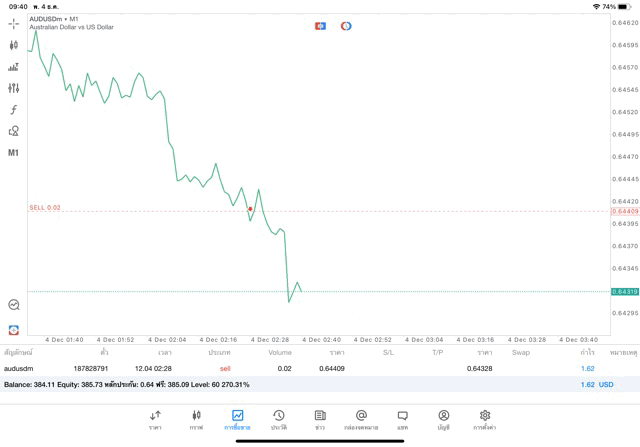Open the M1 timeframe selector
640x447 pixels.
point(13,153)
